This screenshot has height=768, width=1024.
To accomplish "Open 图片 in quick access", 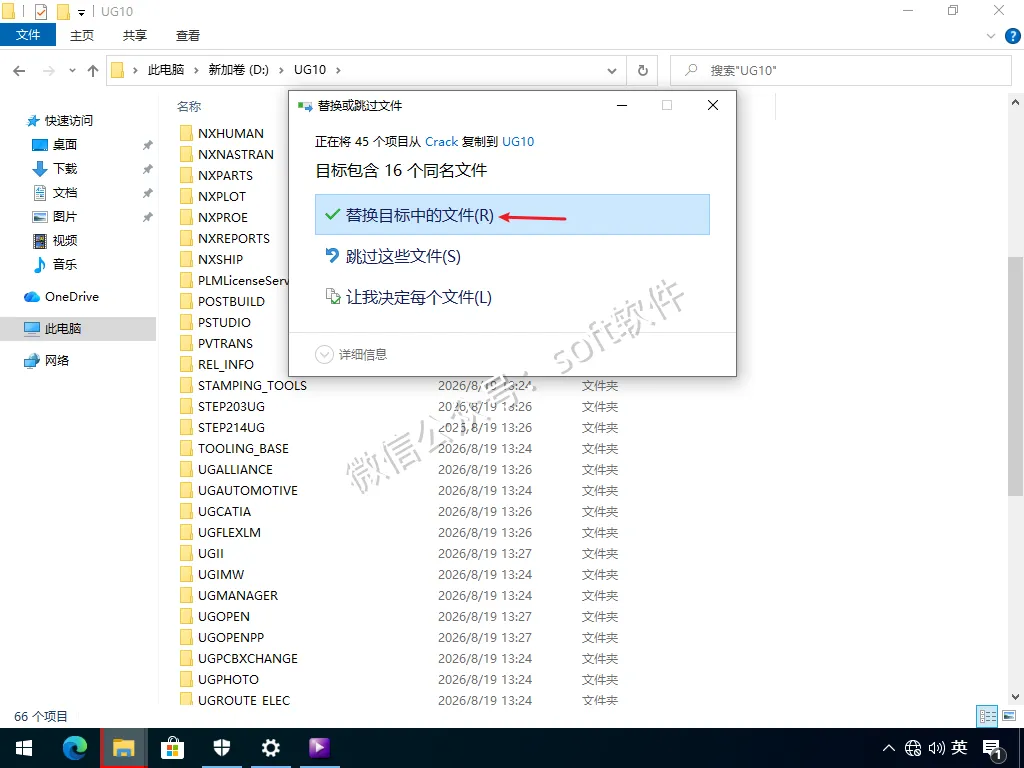I will click(65, 216).
